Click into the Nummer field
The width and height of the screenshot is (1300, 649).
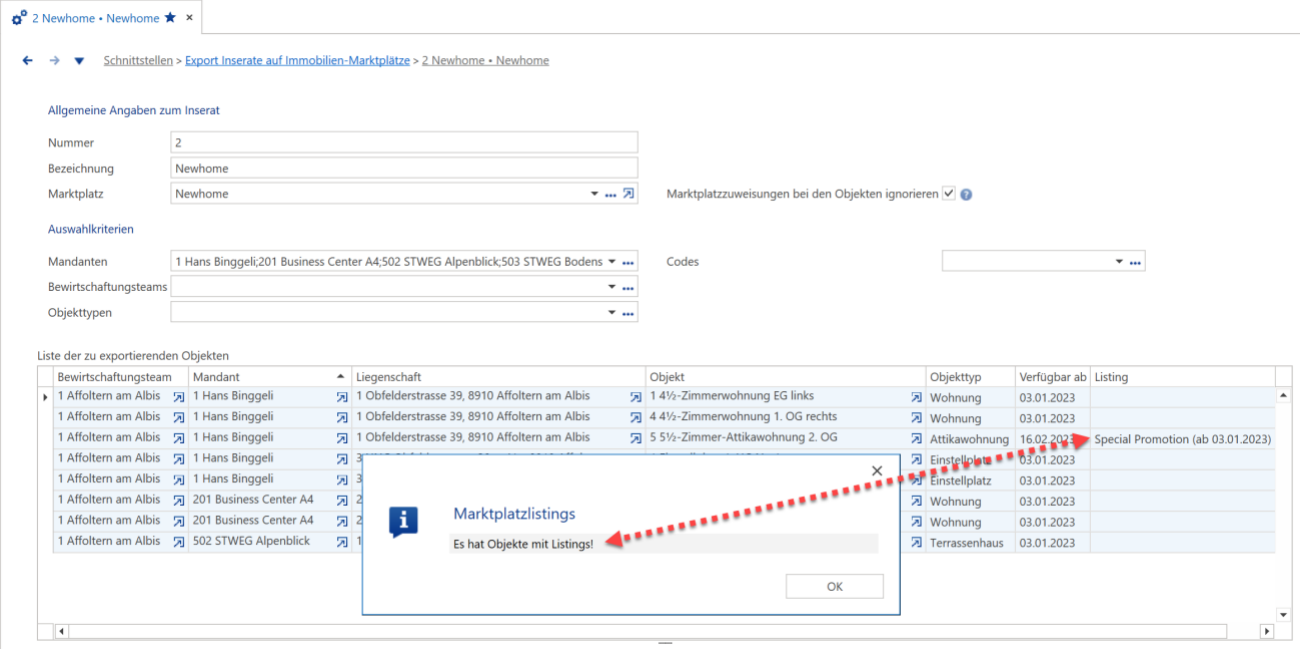404,143
